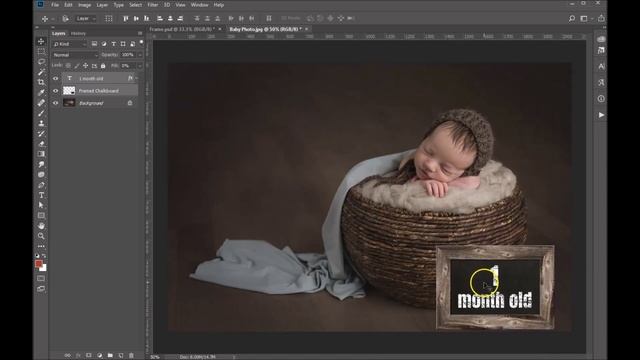
Task: Select the Eraser tool
Action: pyautogui.click(x=41, y=144)
